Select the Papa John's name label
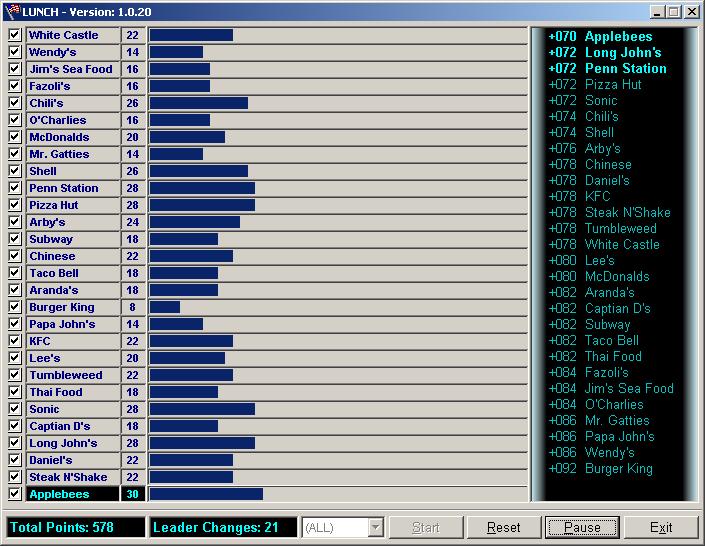Screen dimensions: 705x546 (x=73, y=324)
